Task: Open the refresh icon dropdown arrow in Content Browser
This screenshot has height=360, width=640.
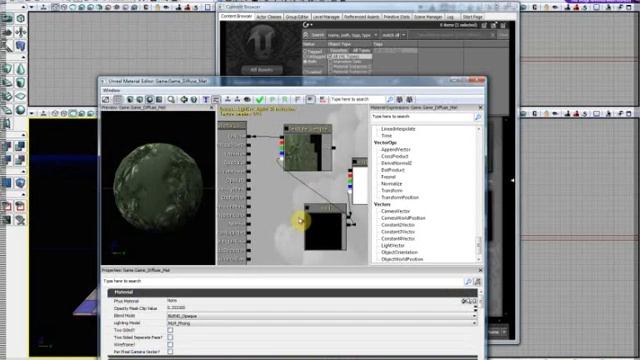Action: (x=311, y=25)
